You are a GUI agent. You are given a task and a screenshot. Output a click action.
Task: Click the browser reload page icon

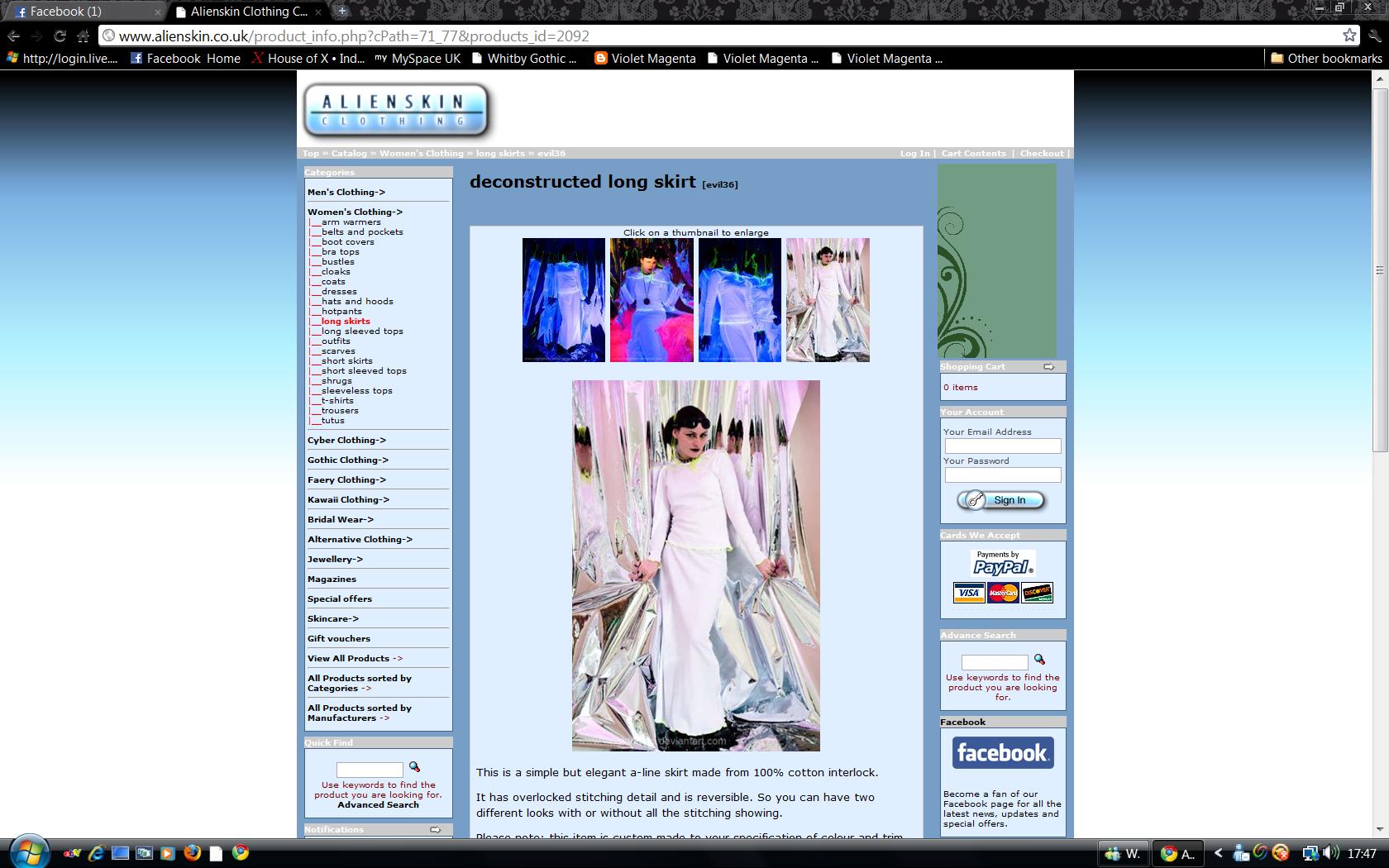coord(60,36)
